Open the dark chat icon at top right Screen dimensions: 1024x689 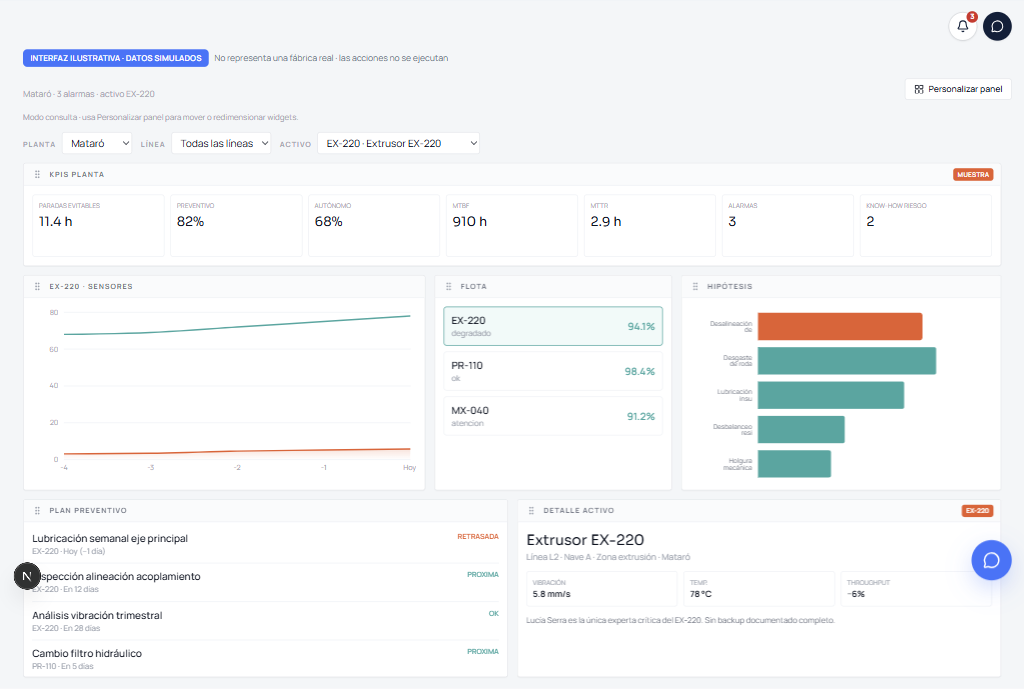[x=997, y=26]
